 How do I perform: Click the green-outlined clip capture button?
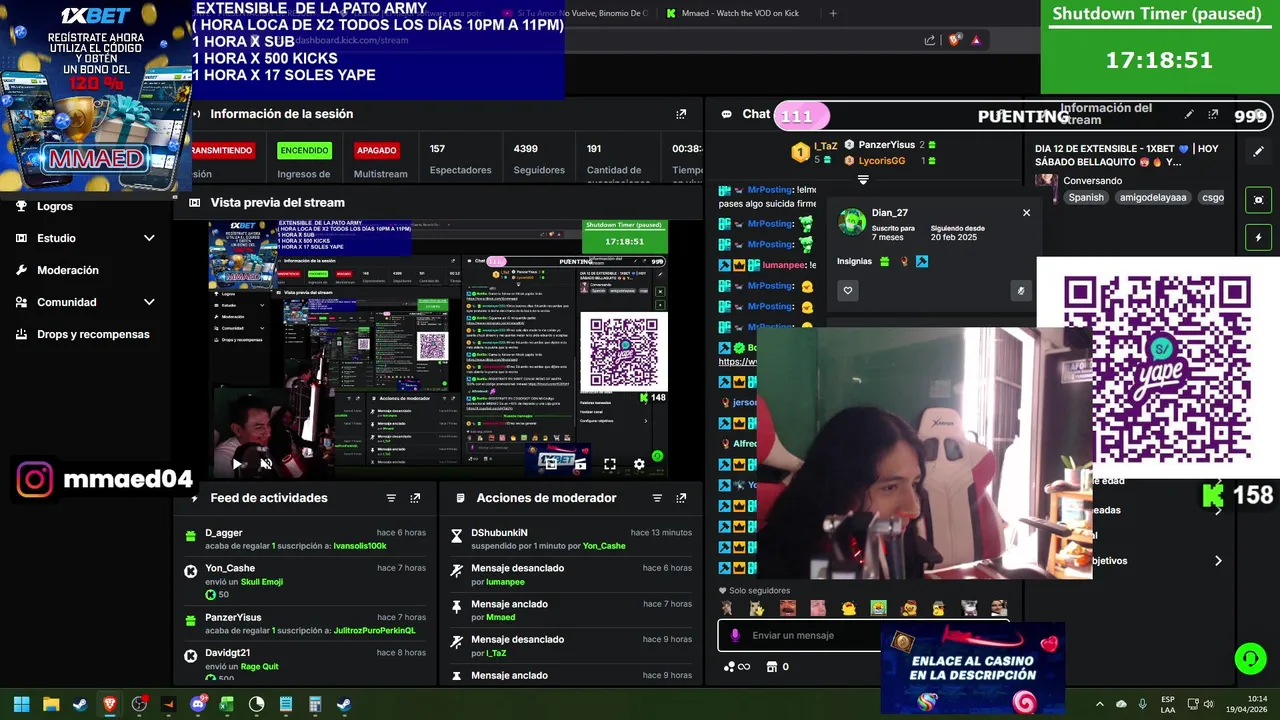tap(1258, 200)
